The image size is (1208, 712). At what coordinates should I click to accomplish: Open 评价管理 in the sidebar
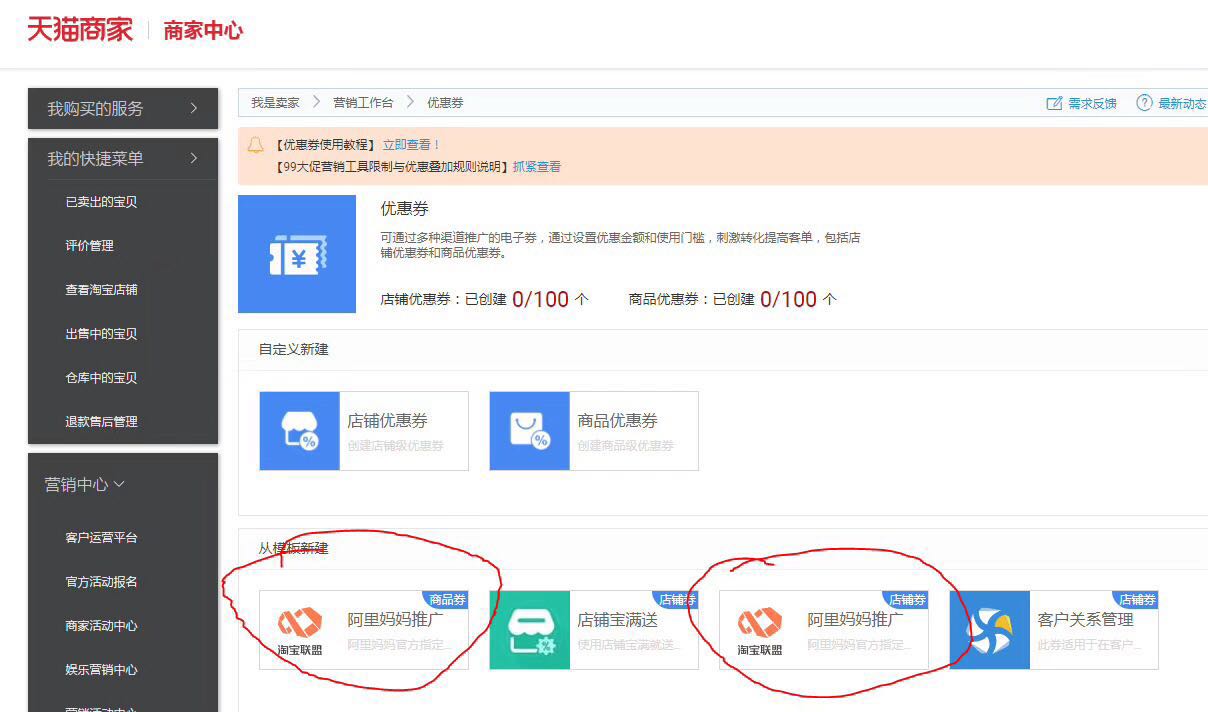click(x=89, y=246)
